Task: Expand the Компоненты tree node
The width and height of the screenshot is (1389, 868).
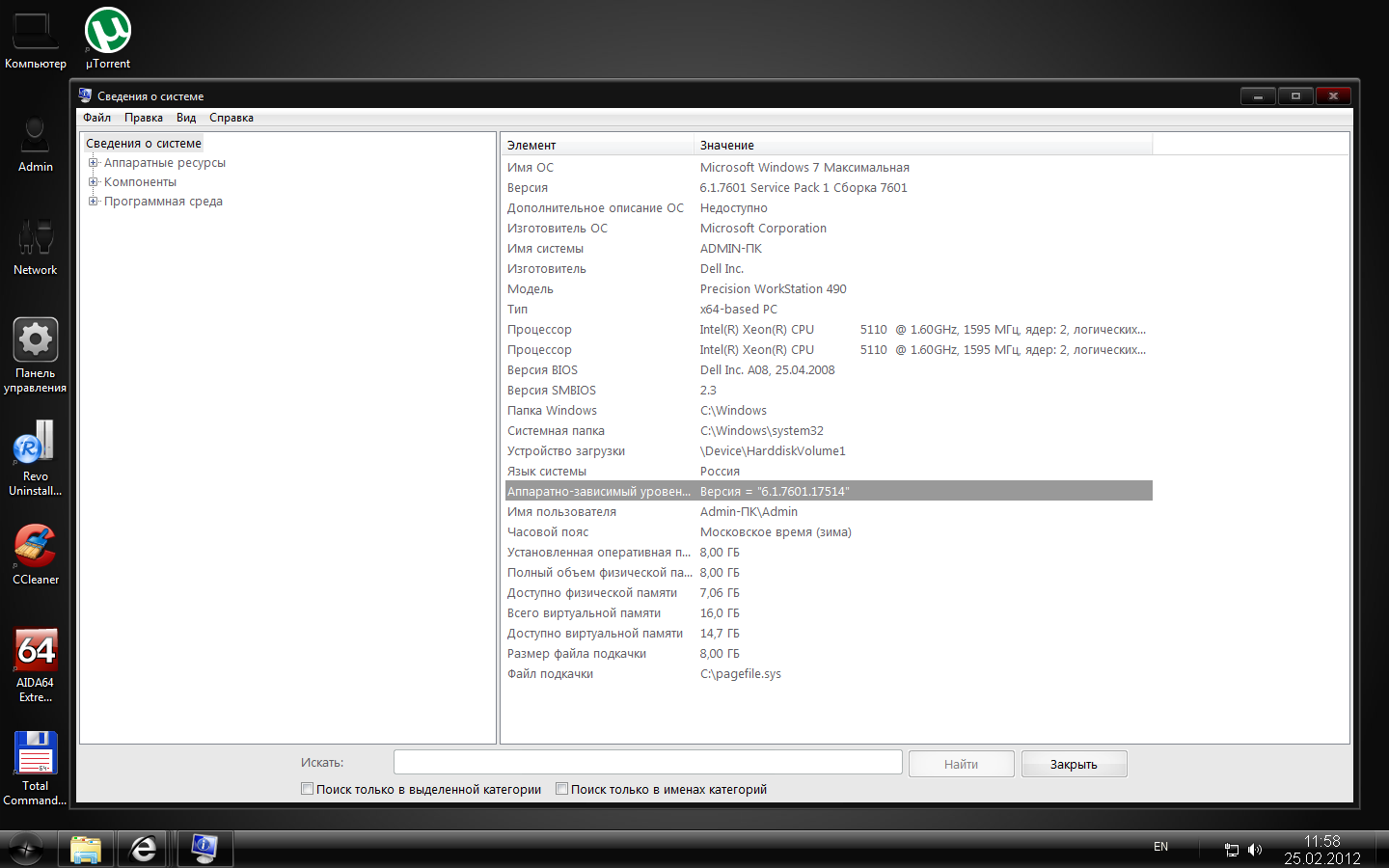Action: coord(94,181)
